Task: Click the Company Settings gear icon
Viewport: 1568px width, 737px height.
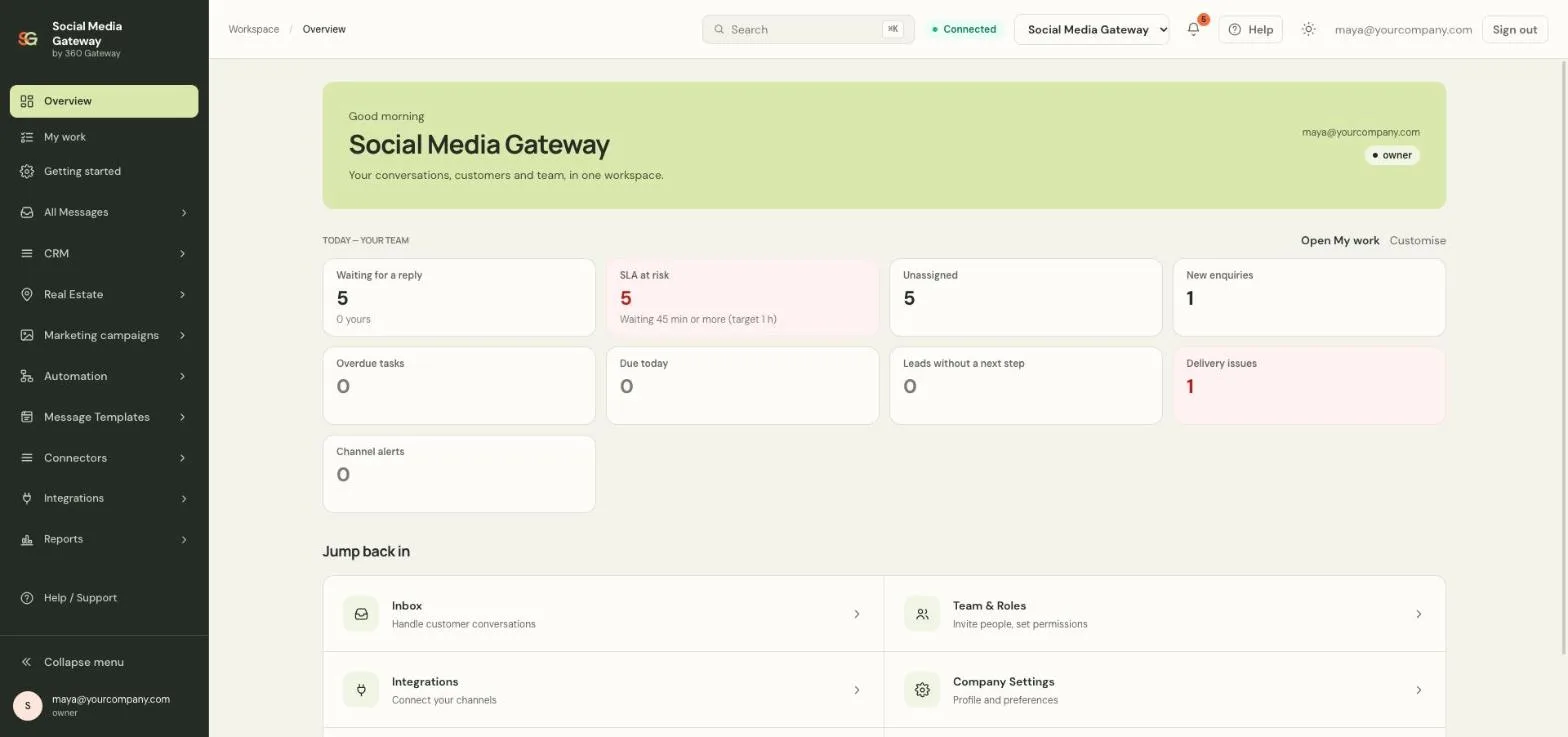Action: coord(922,690)
